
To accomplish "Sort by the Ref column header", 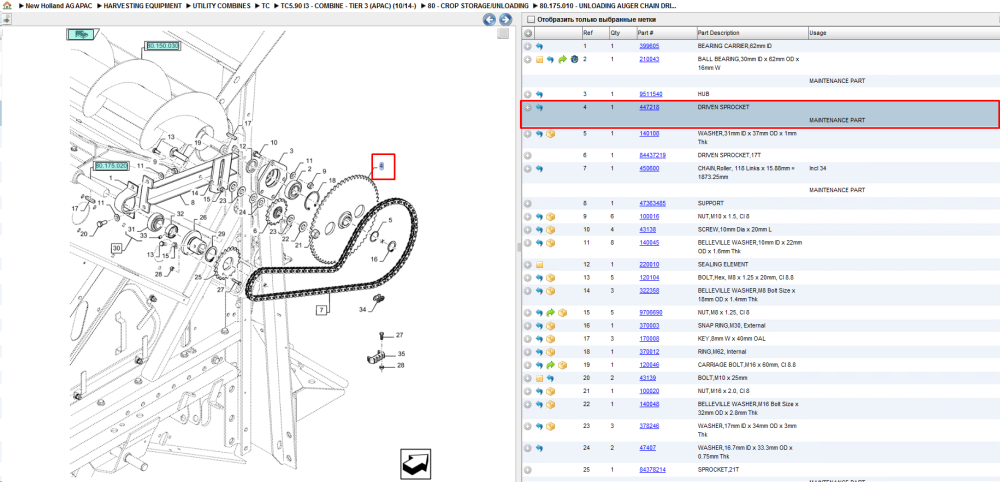I will [595, 33].
